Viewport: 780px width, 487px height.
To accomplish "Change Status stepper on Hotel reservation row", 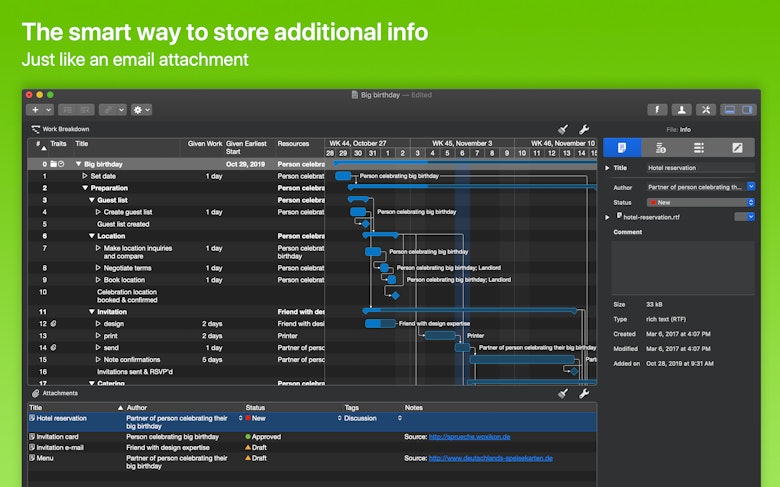I will coord(340,418).
